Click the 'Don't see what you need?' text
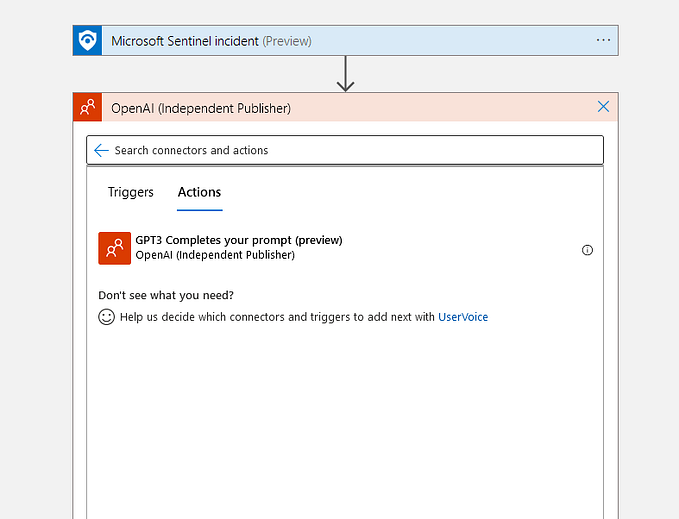The width and height of the screenshot is (679, 519). pos(166,295)
